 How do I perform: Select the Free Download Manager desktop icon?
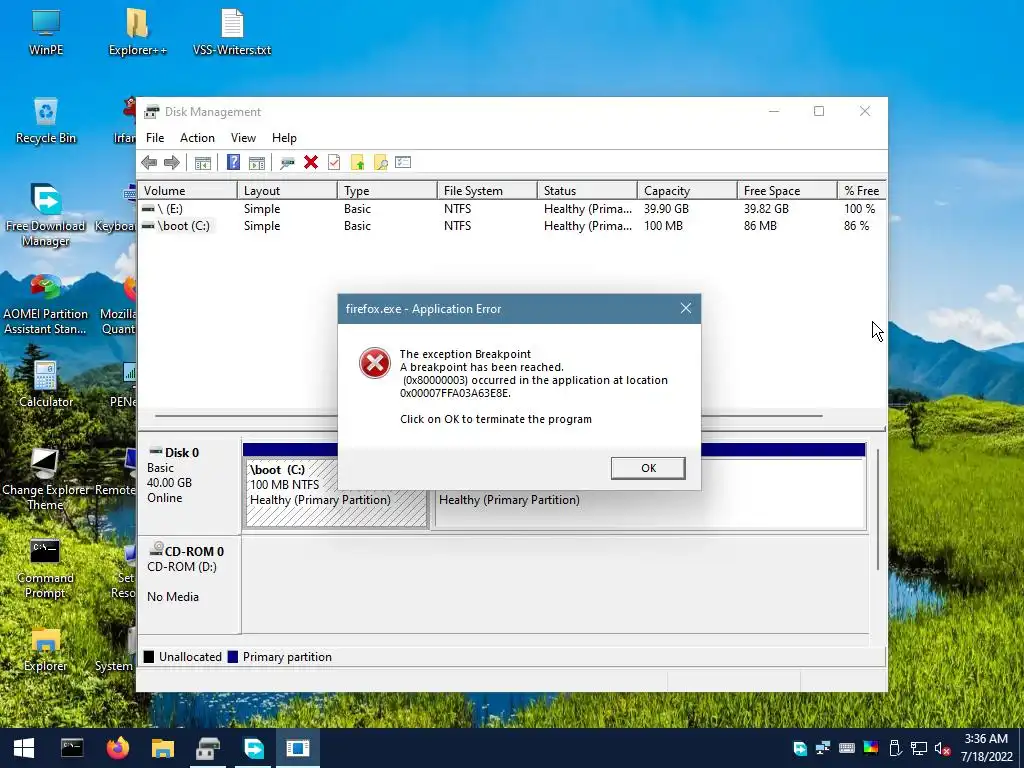[46, 216]
